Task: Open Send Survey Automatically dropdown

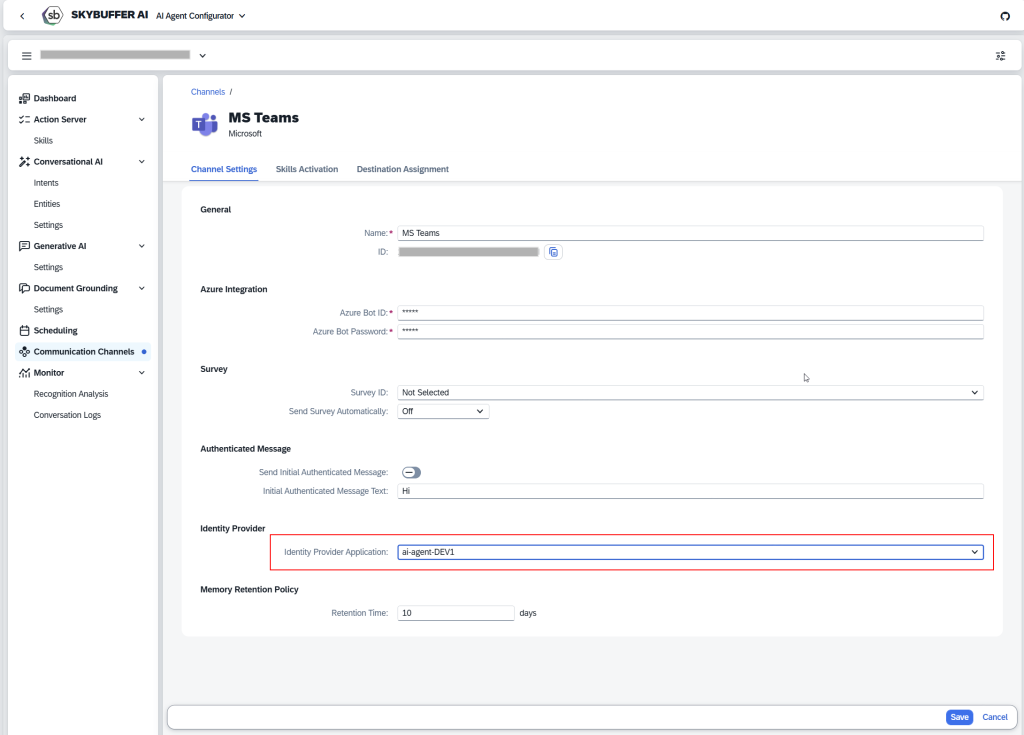Action: point(443,412)
